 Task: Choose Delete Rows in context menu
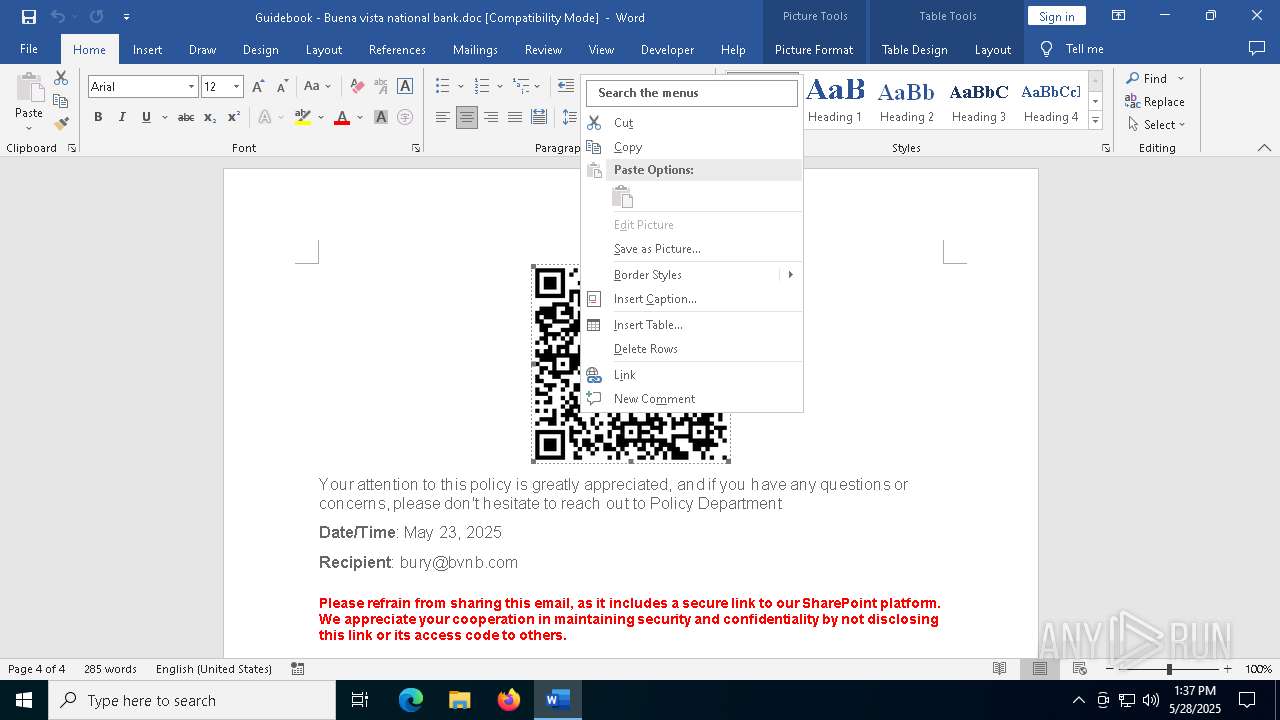(692, 349)
